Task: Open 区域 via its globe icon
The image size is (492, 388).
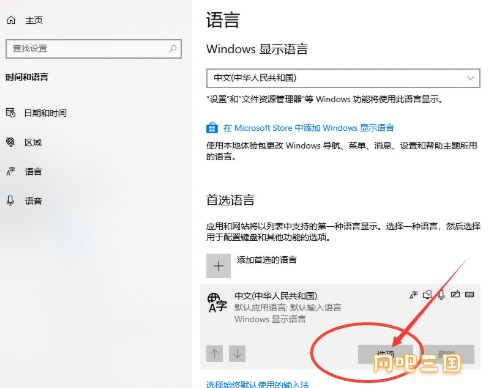Action: pos(11,142)
